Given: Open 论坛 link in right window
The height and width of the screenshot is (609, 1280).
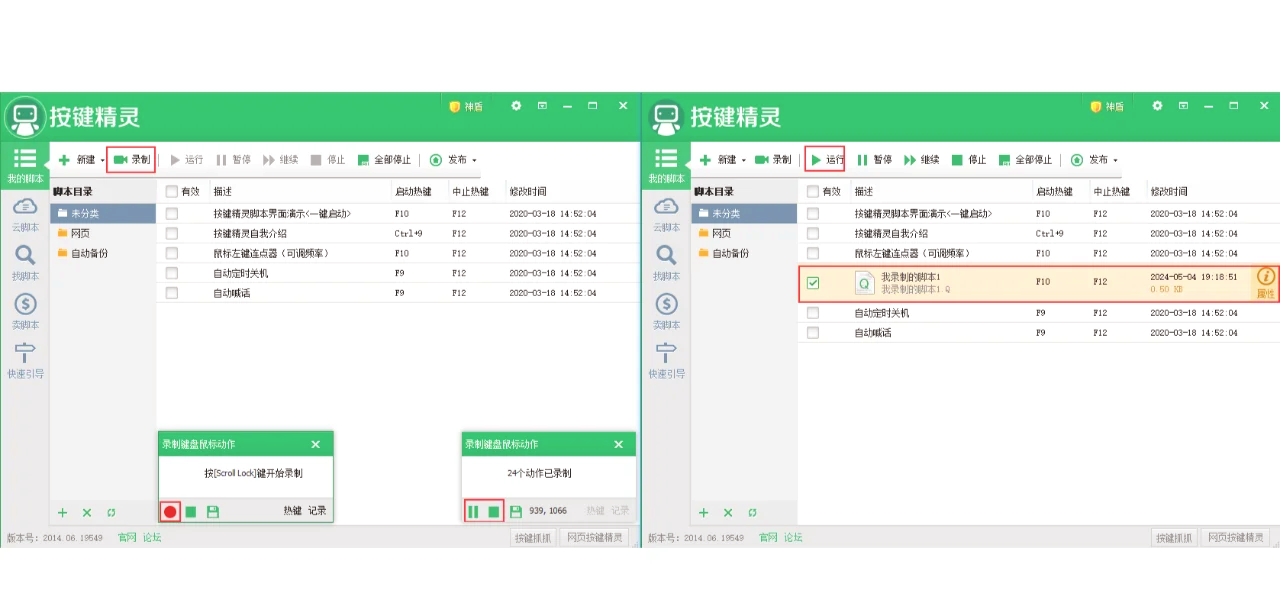Looking at the screenshot, I should point(793,538).
